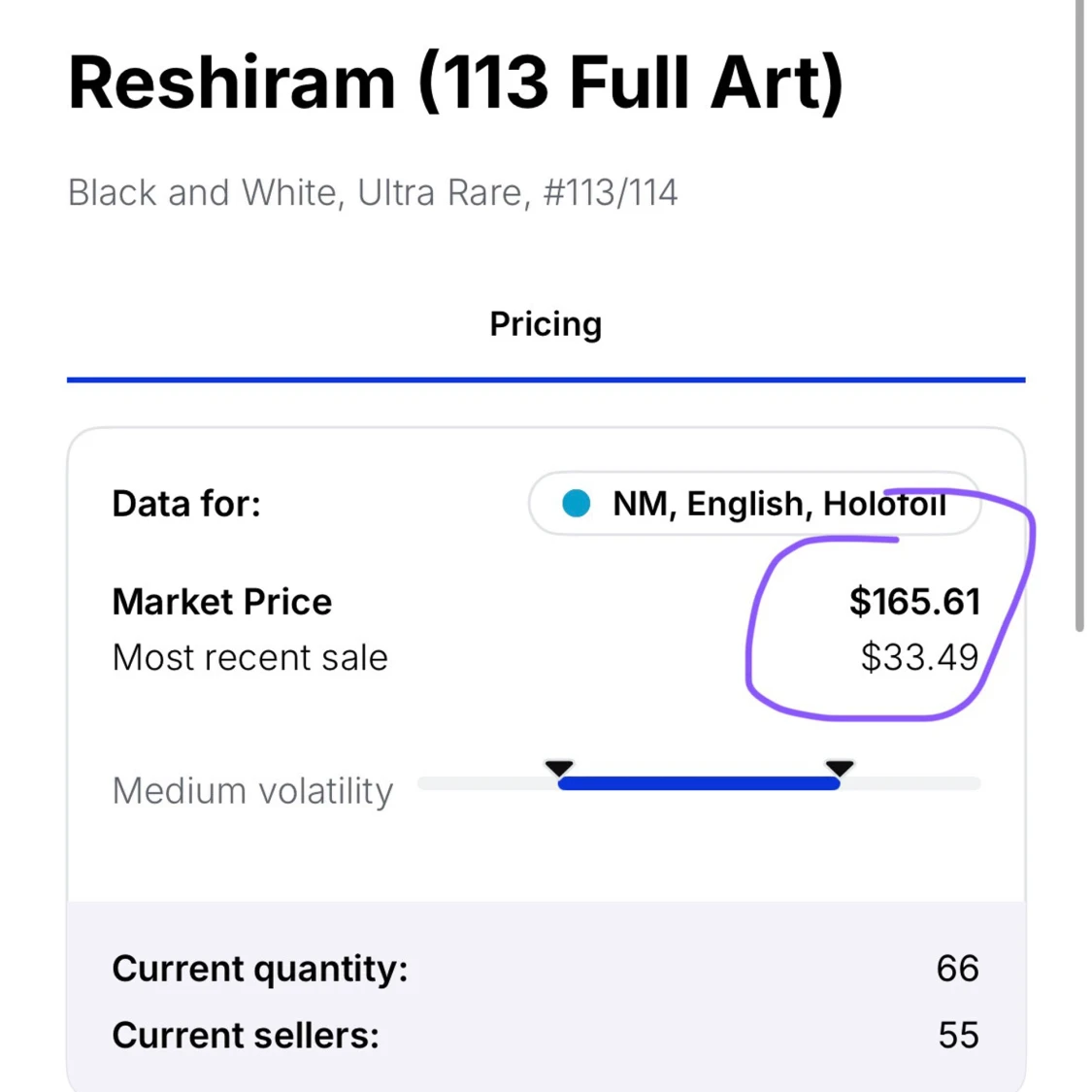Click the blue condition dot in selector
The width and height of the screenshot is (1092, 1092).
(576, 504)
